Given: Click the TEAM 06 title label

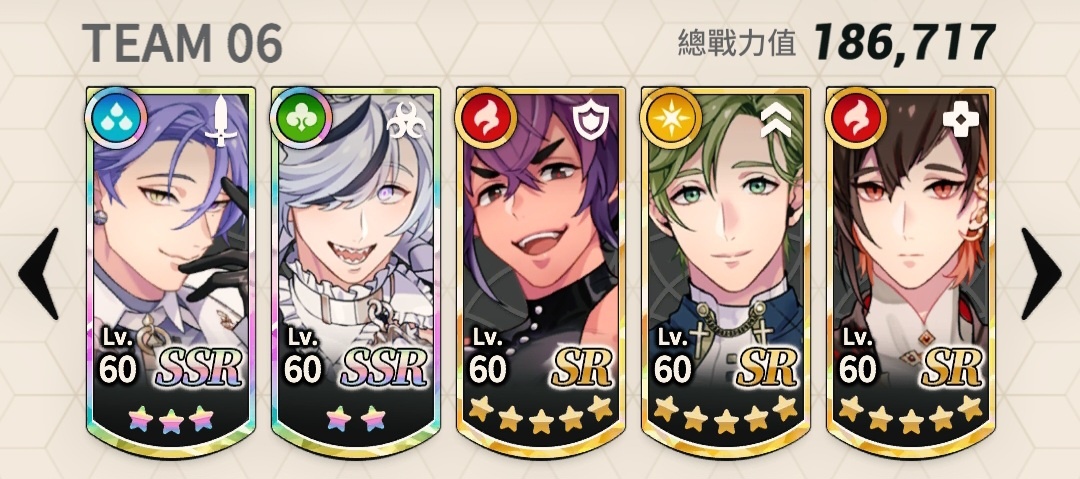Looking at the screenshot, I should tap(182, 43).
